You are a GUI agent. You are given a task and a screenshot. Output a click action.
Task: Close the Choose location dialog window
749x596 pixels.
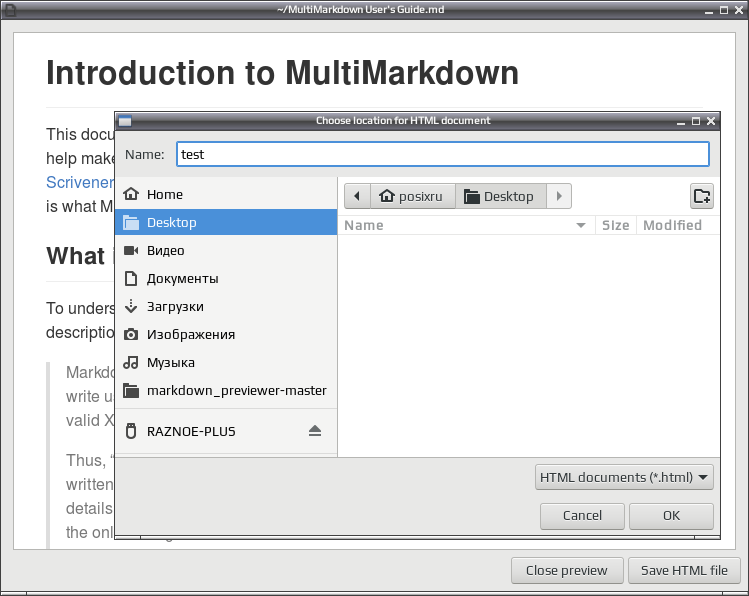pos(711,121)
